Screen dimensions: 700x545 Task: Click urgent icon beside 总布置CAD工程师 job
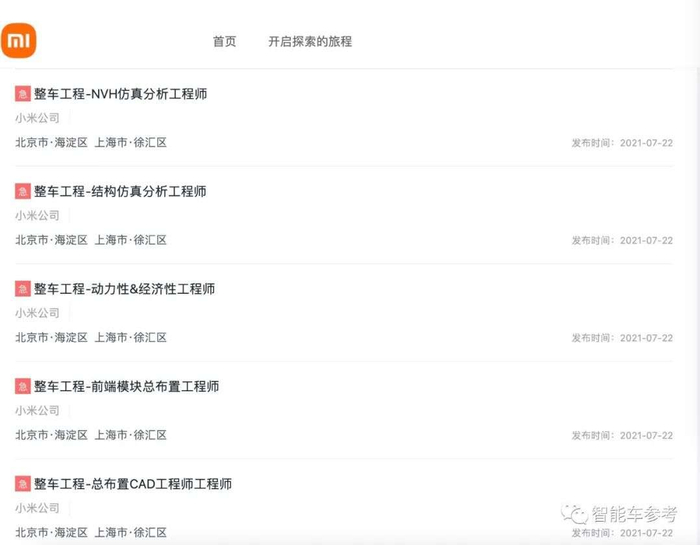(x=22, y=484)
